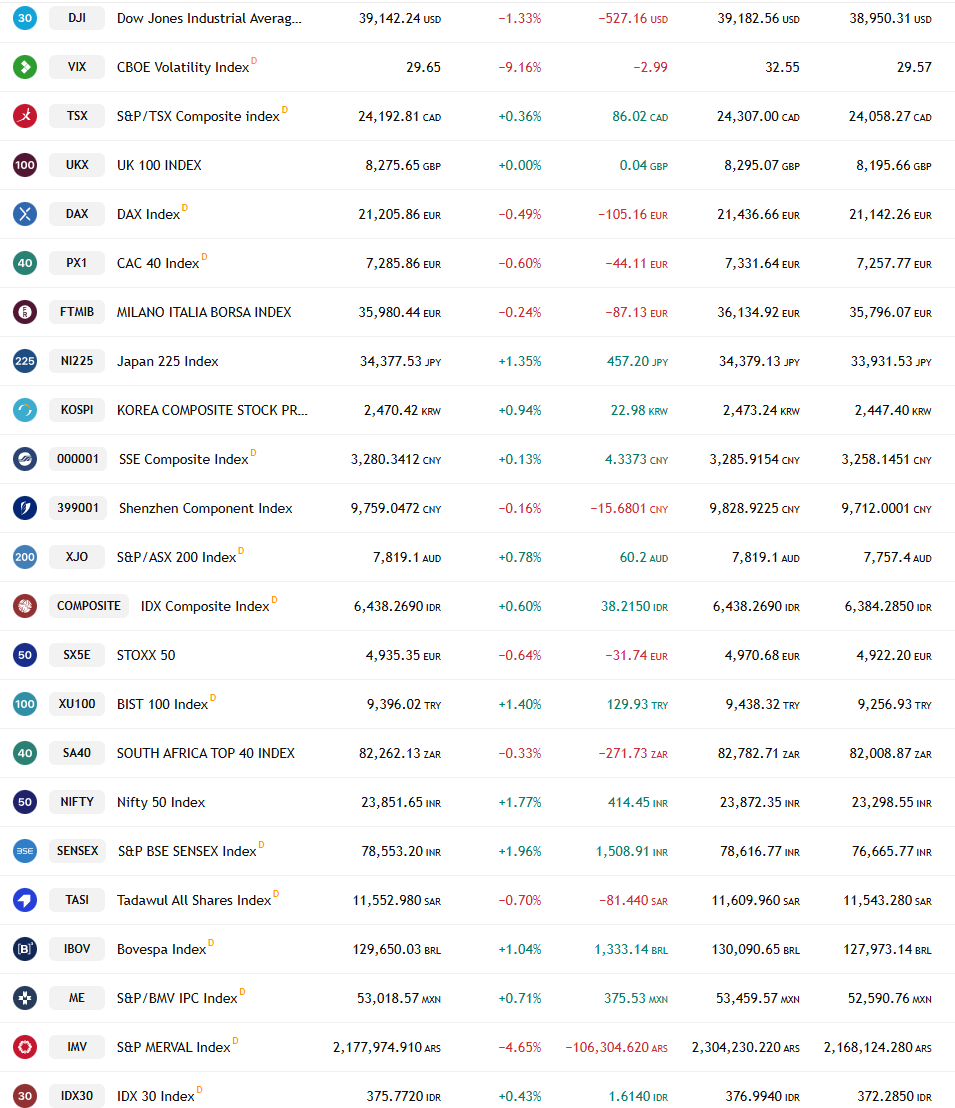This screenshot has width=955, height=1108.
Task: Click the Nifty 50 logo icon
Action: [25, 802]
